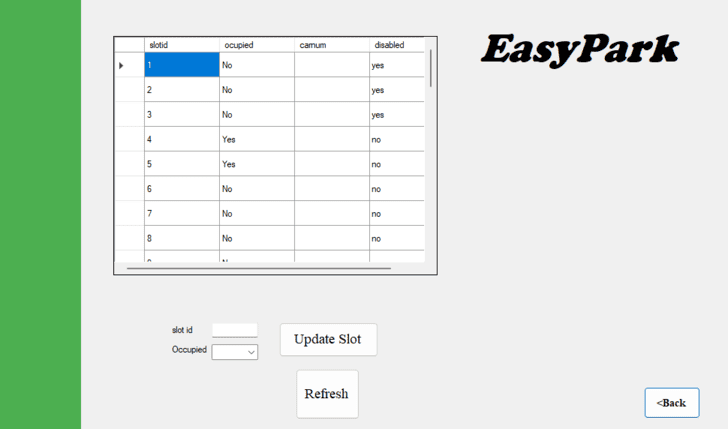
Task: Select the occupied cell Yes in slot 5
Action: (x=256, y=164)
